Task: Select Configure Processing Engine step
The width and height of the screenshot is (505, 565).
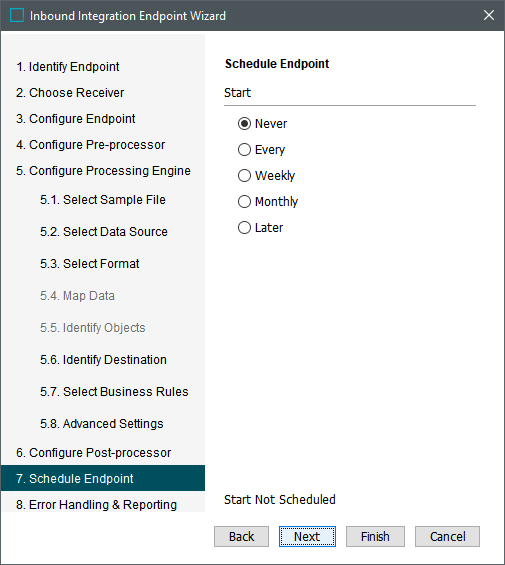Action: [103, 170]
